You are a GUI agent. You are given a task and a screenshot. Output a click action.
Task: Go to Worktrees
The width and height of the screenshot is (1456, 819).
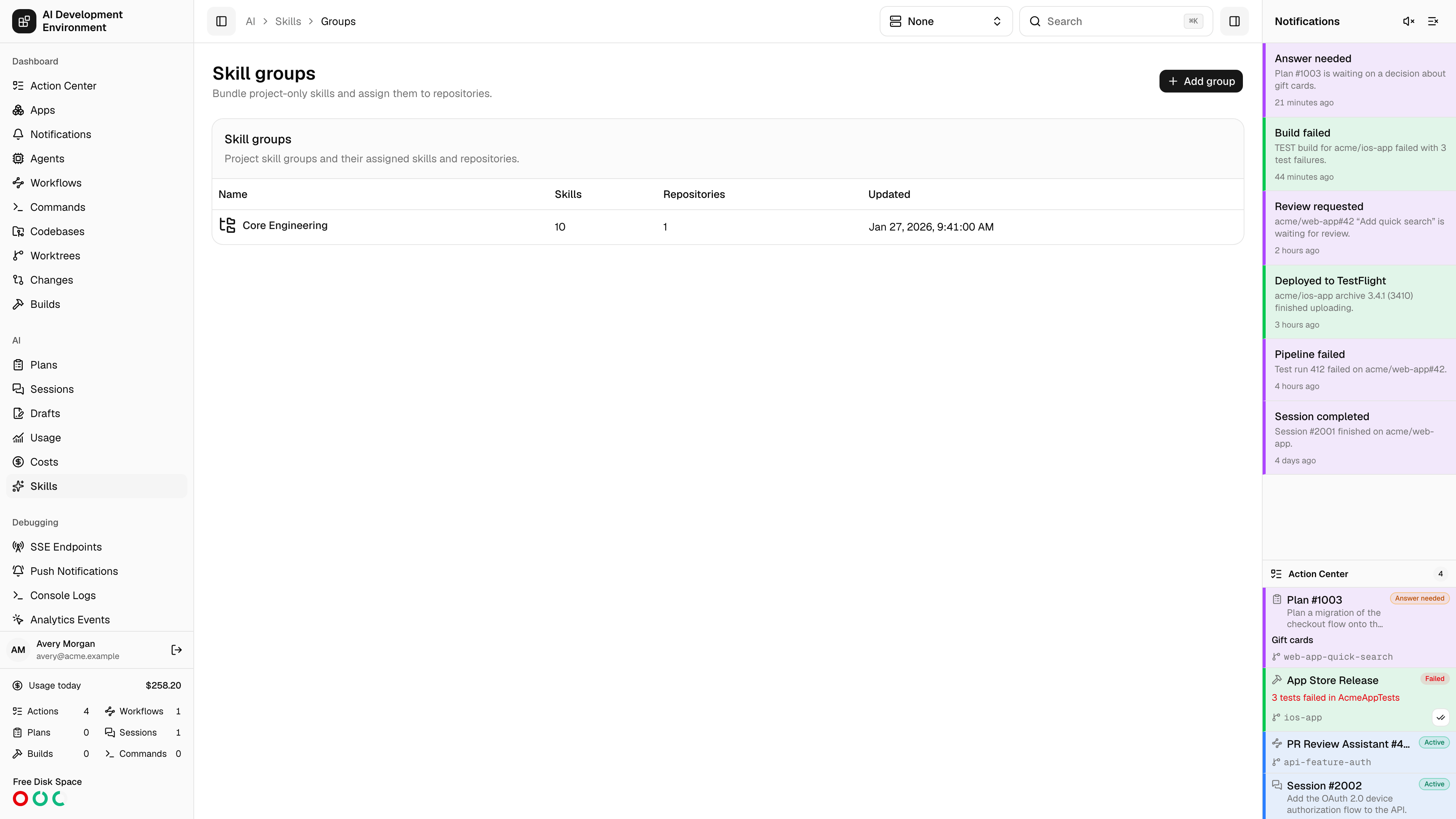[x=97, y=256]
